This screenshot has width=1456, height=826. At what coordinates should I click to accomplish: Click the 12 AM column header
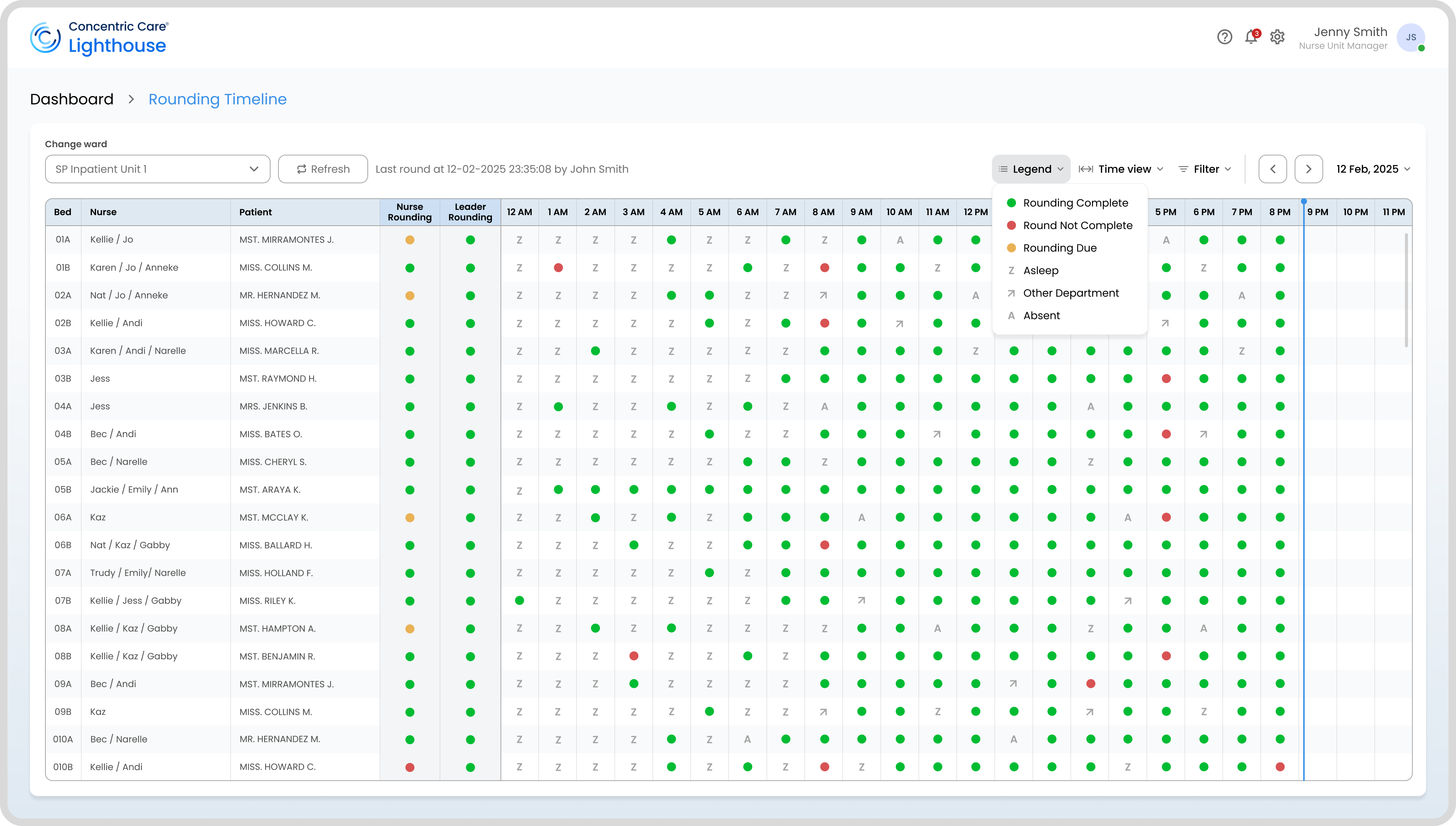(519, 212)
